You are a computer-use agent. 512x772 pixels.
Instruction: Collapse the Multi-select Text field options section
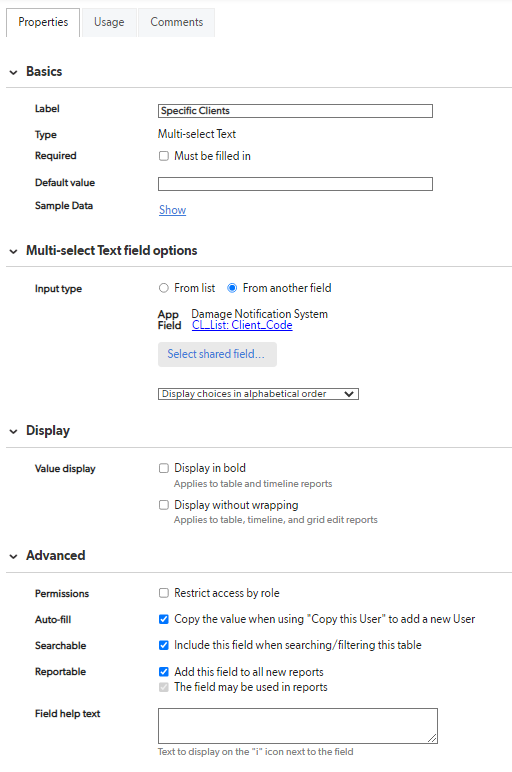pyautogui.click(x=13, y=252)
